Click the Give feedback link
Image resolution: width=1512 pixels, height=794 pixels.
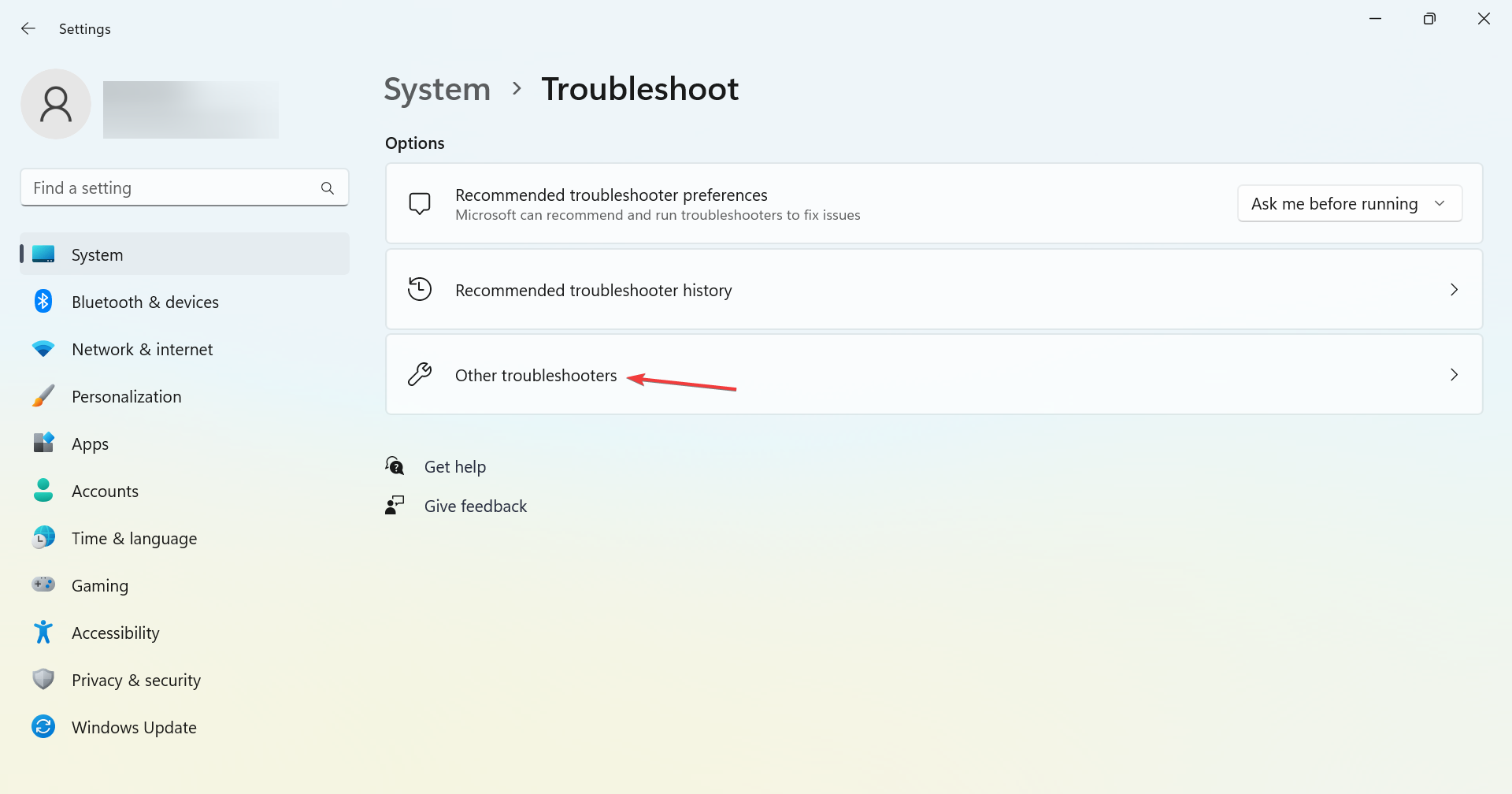pyautogui.click(x=476, y=506)
